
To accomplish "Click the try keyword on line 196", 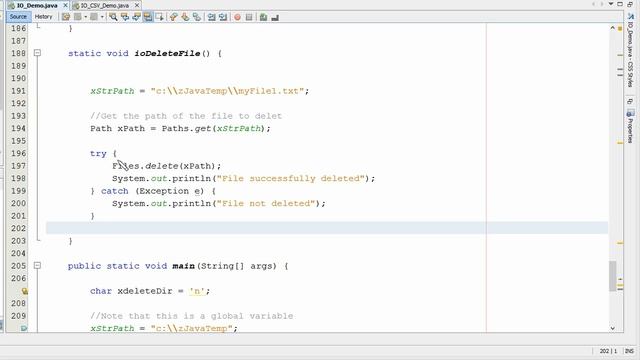I will 98,153.
